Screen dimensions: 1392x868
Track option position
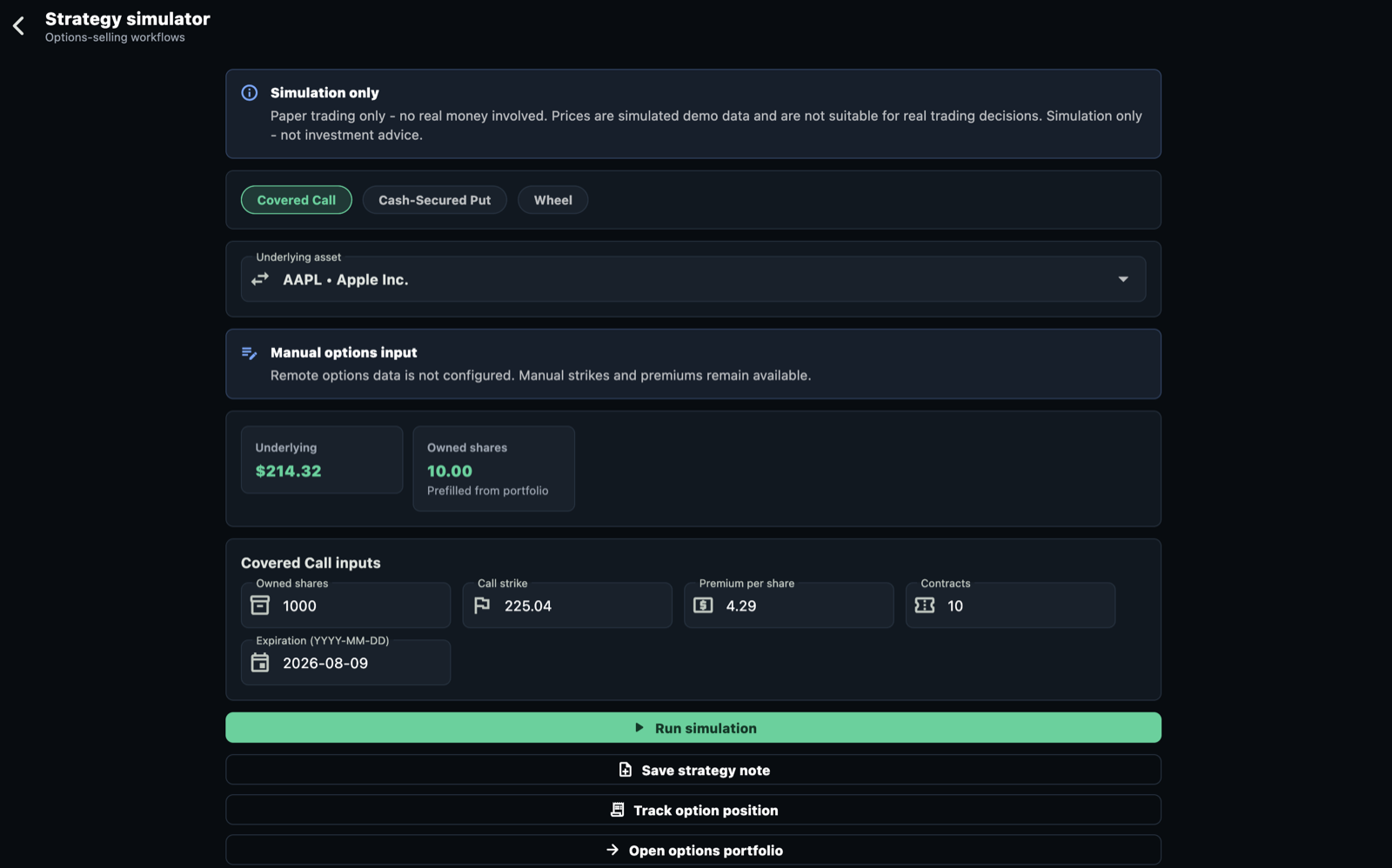[693, 810]
